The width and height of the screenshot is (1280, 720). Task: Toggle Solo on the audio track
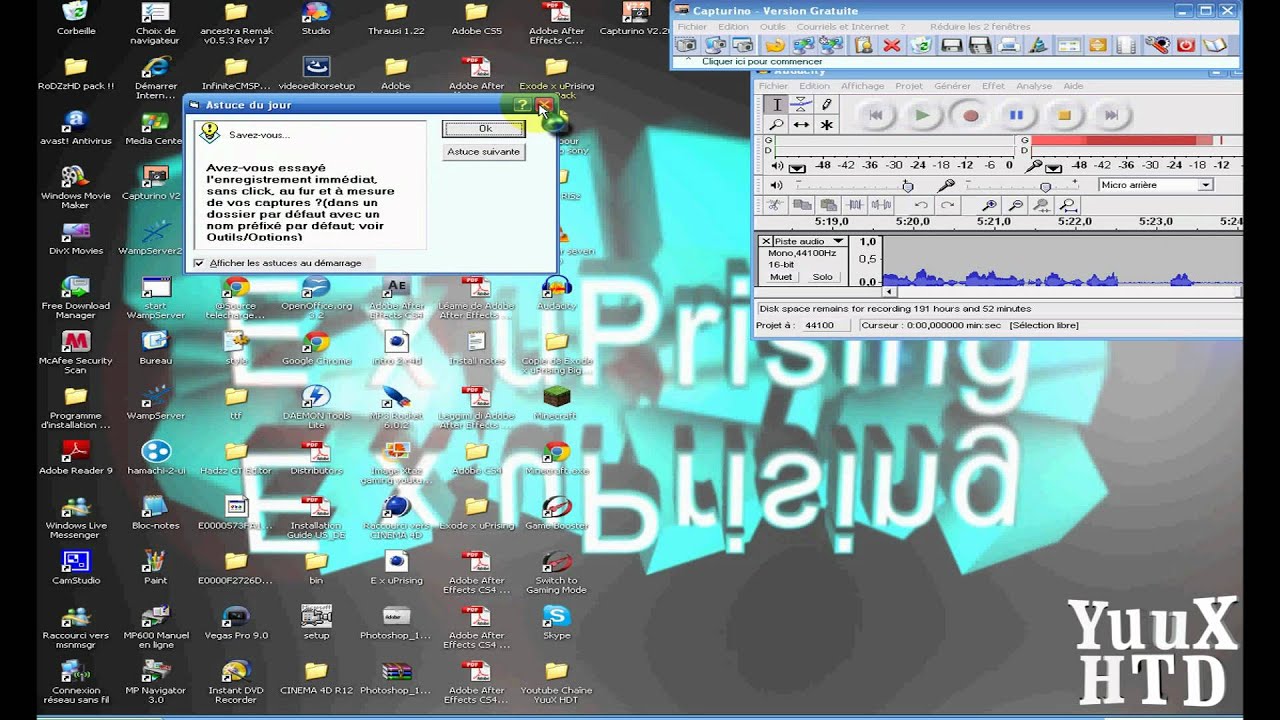point(823,277)
